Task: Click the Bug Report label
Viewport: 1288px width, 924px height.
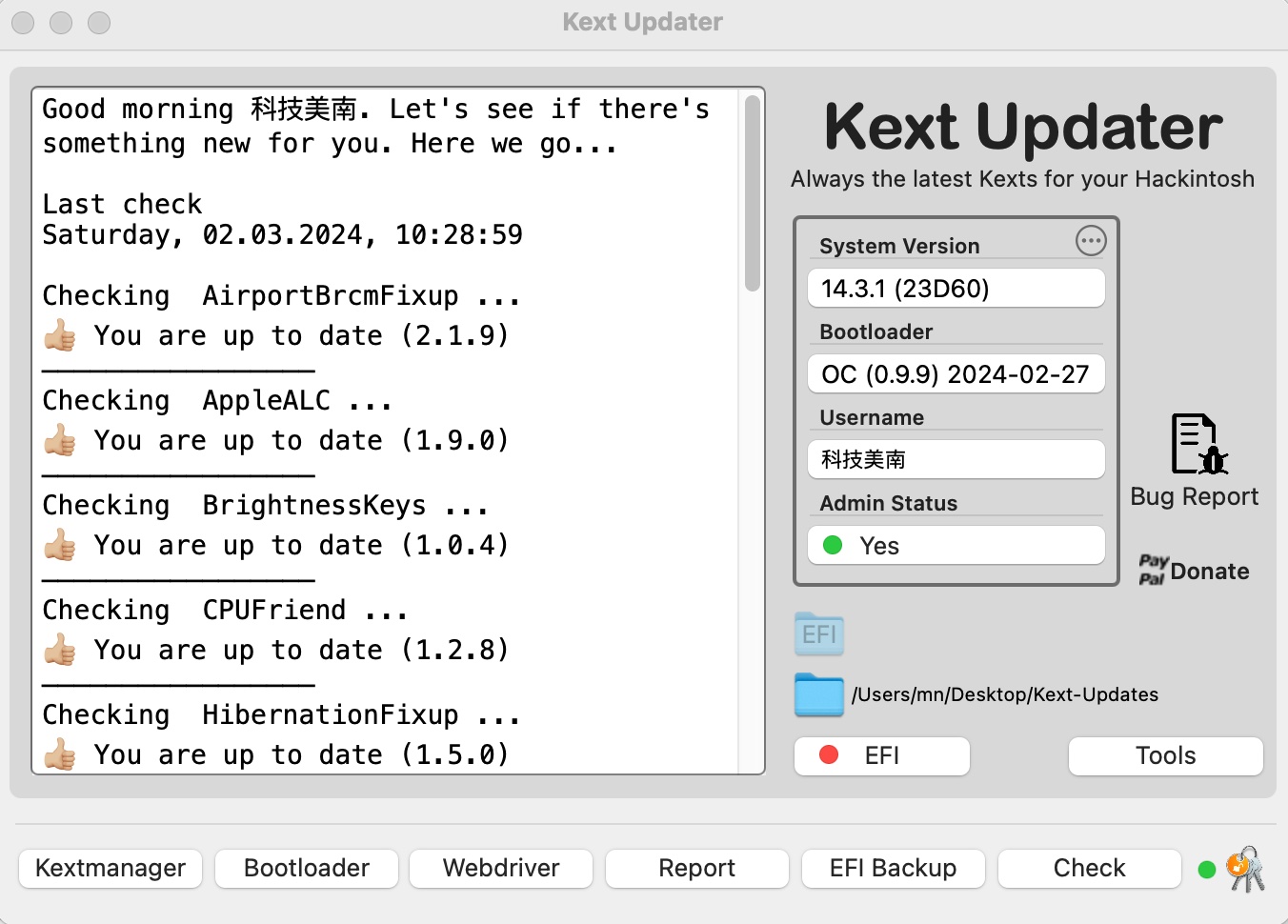Action: [1195, 496]
